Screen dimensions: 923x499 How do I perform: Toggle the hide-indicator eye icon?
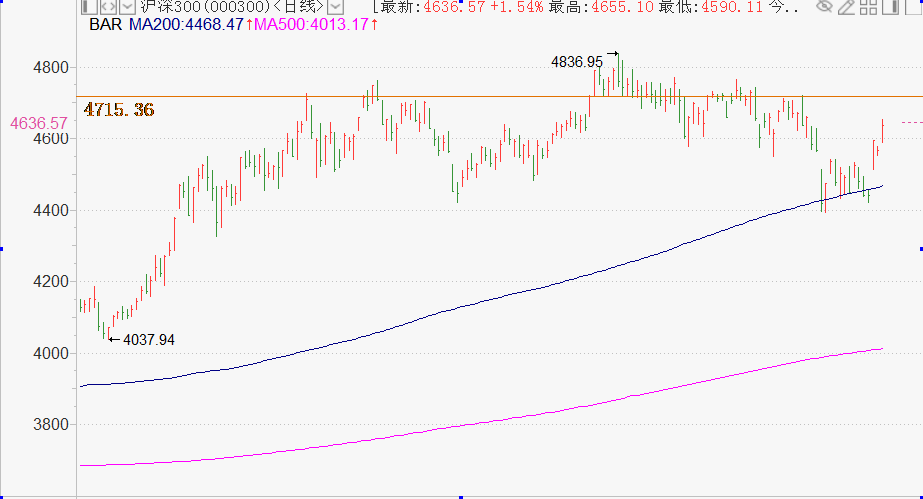[825, 6]
